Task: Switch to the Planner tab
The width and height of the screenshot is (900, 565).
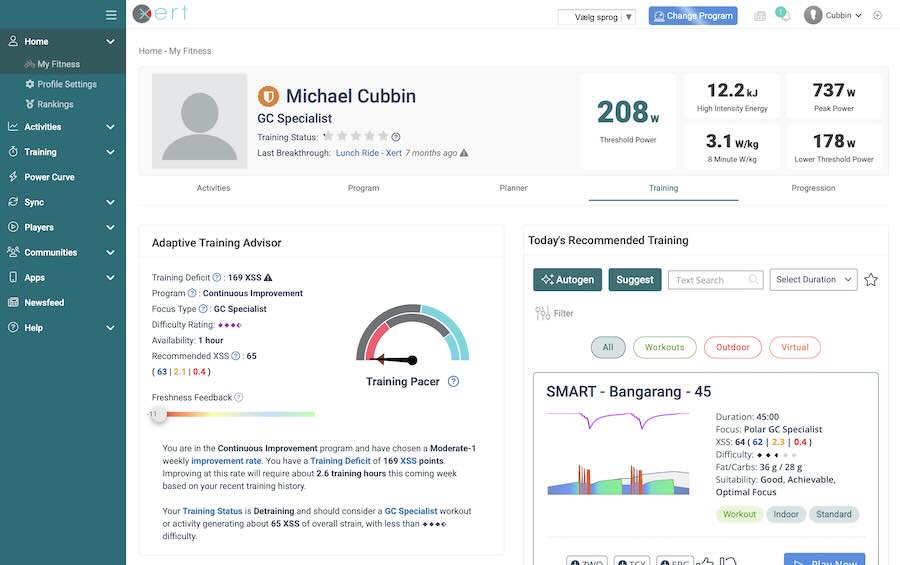Action: click(513, 188)
